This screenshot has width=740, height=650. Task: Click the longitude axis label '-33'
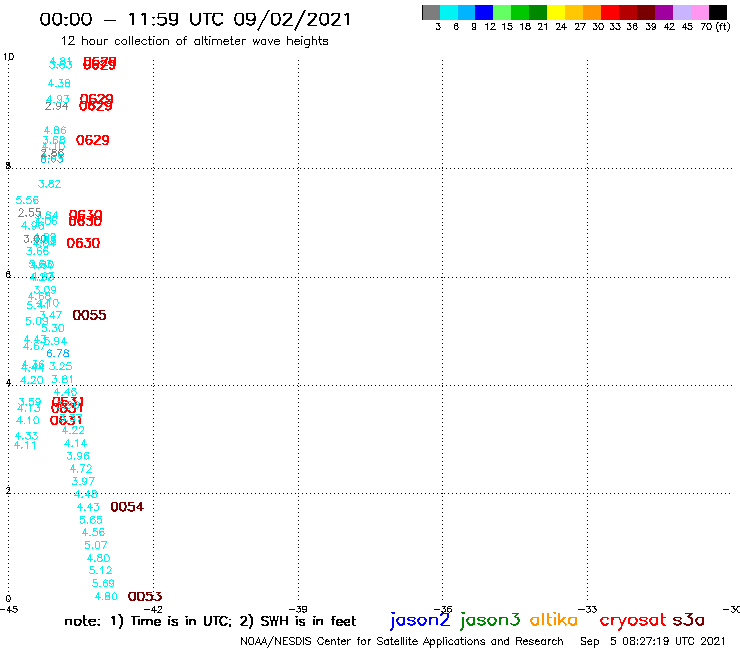588,609
